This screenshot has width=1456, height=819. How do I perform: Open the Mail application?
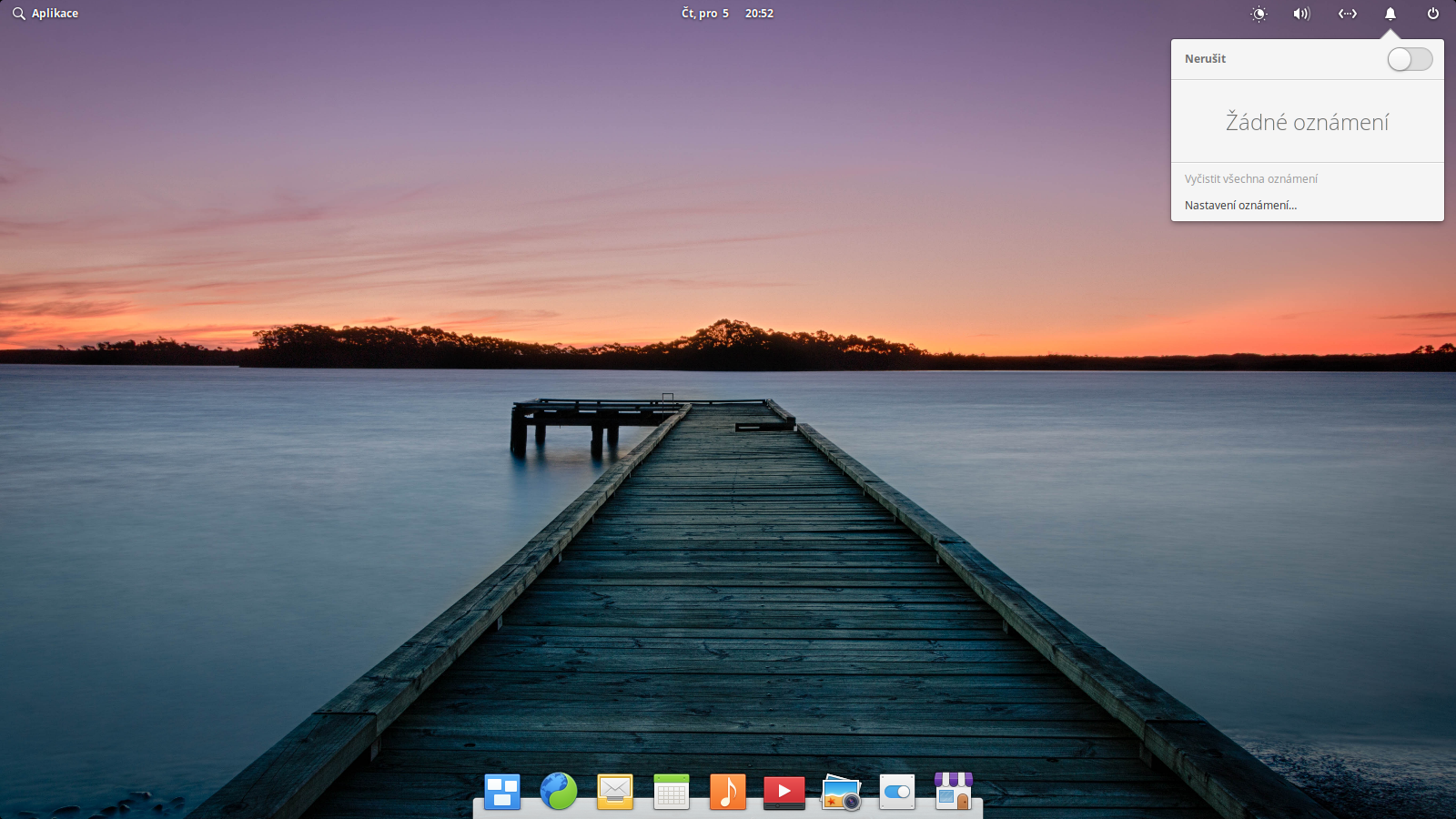[x=614, y=792]
